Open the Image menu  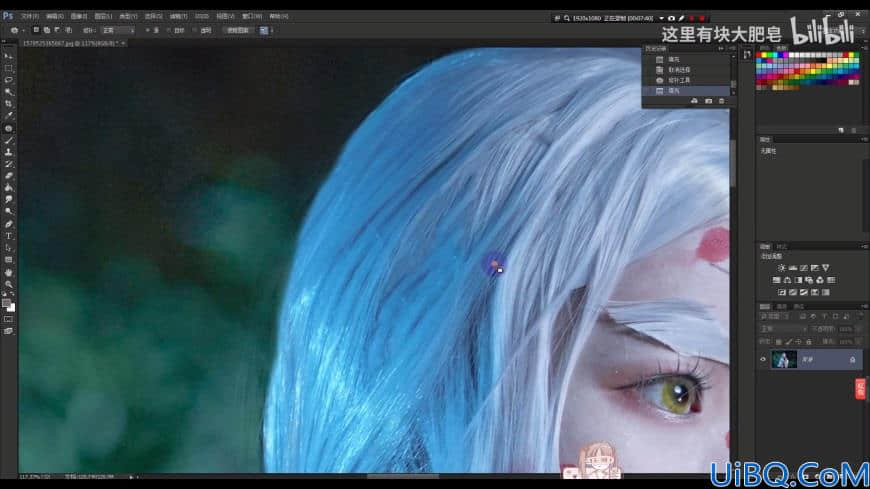pos(78,16)
